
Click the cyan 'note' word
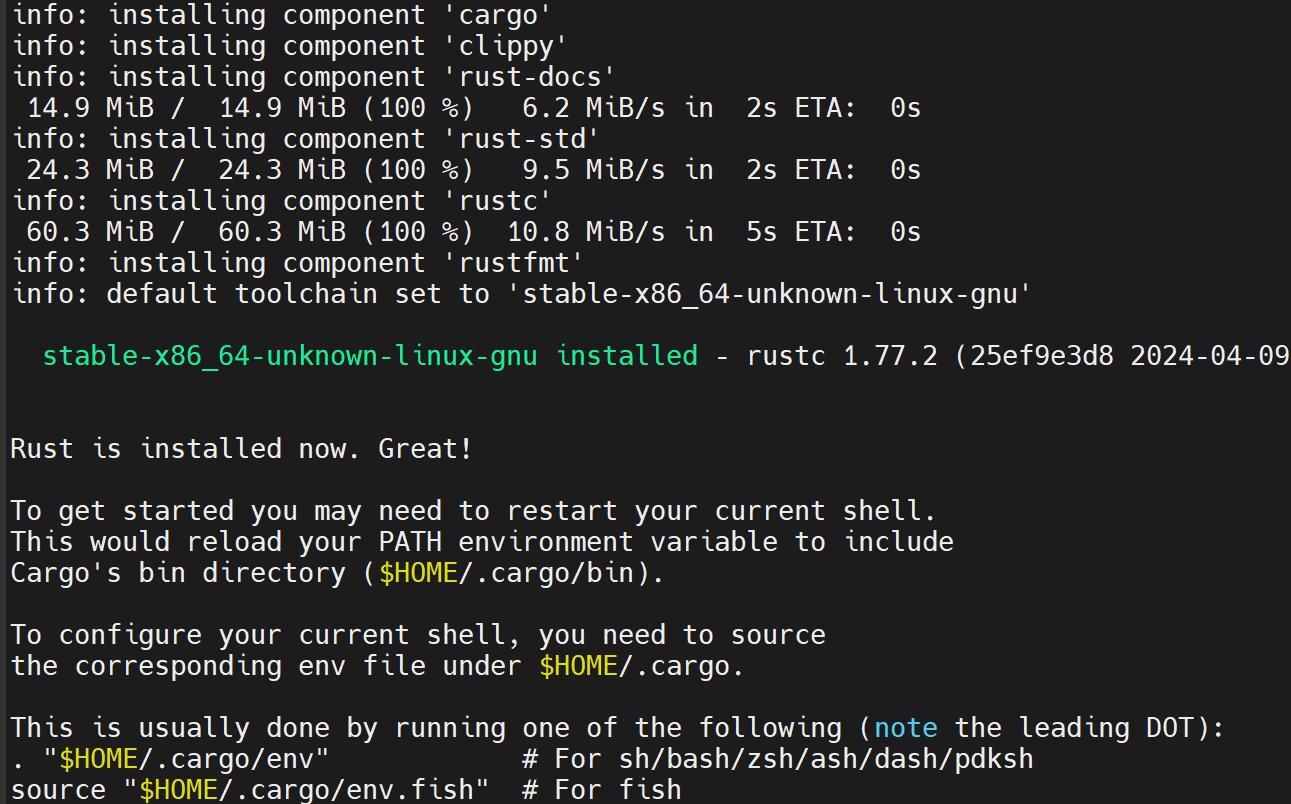tap(906, 727)
